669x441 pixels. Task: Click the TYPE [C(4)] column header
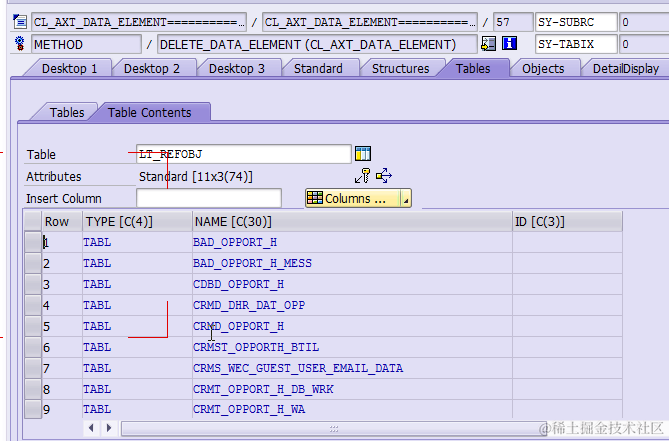click(137, 222)
